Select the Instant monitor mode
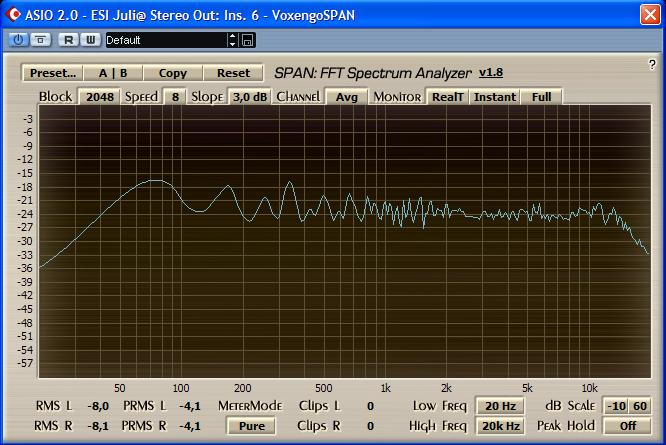Viewport: 666px width, 445px height. pos(495,97)
